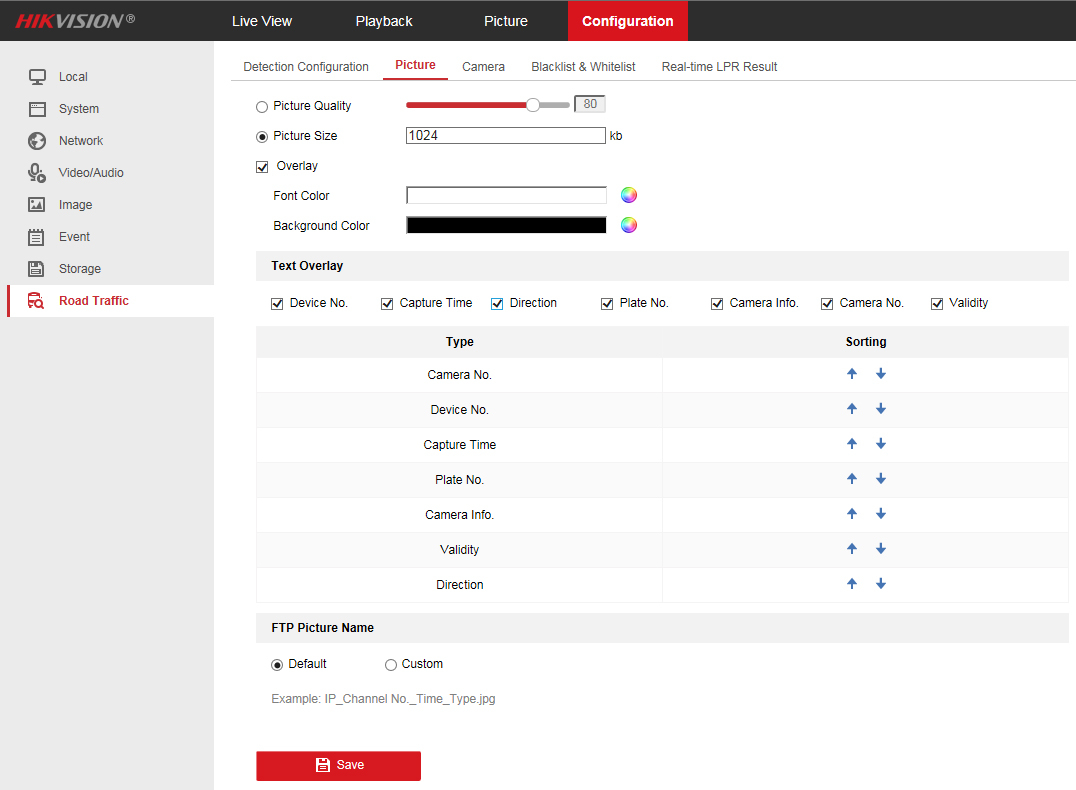Viewport: 1076px width, 790px height.
Task: Toggle the Plate No. text overlay checkbox
Action: (x=607, y=304)
